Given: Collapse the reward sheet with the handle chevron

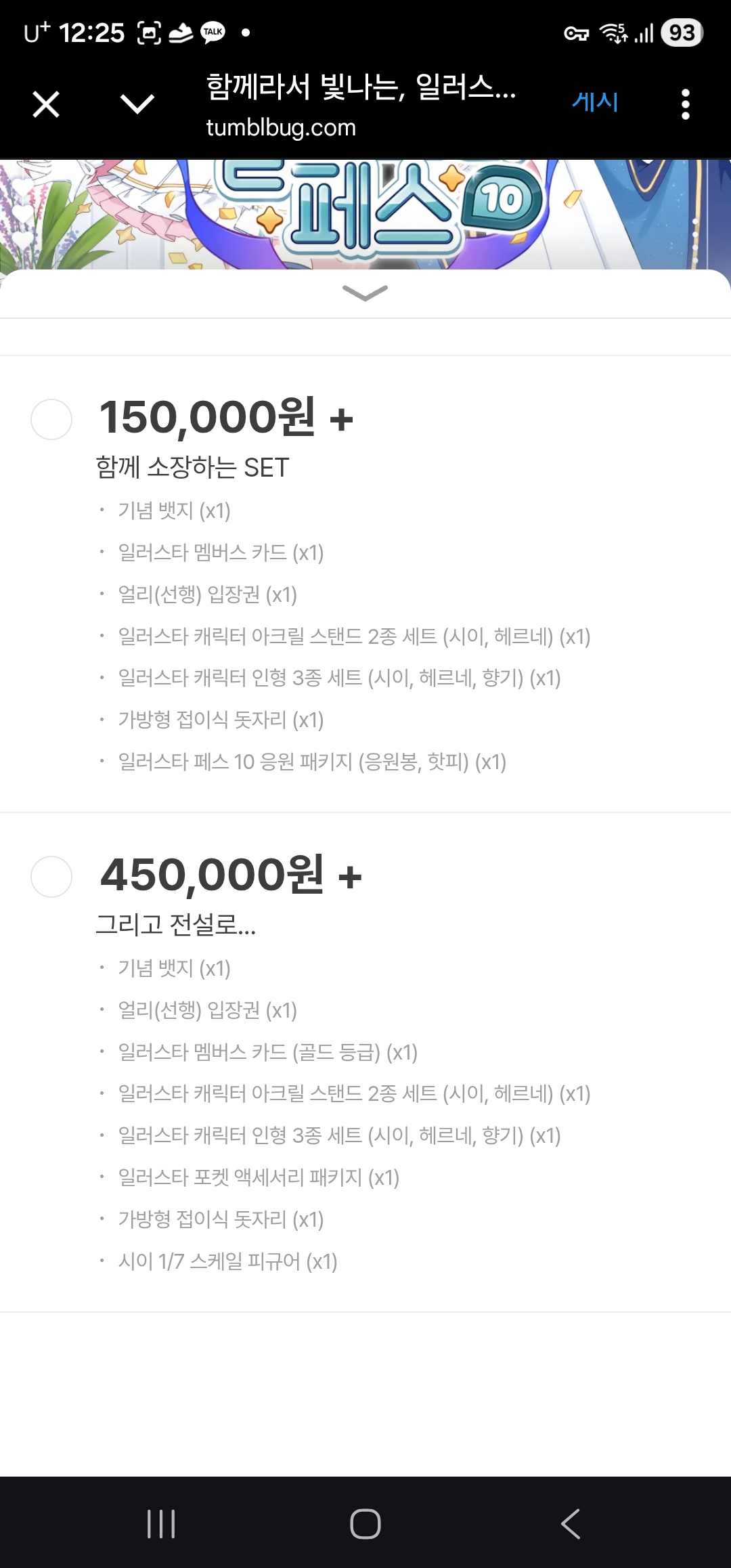Looking at the screenshot, I should pyautogui.click(x=365, y=292).
